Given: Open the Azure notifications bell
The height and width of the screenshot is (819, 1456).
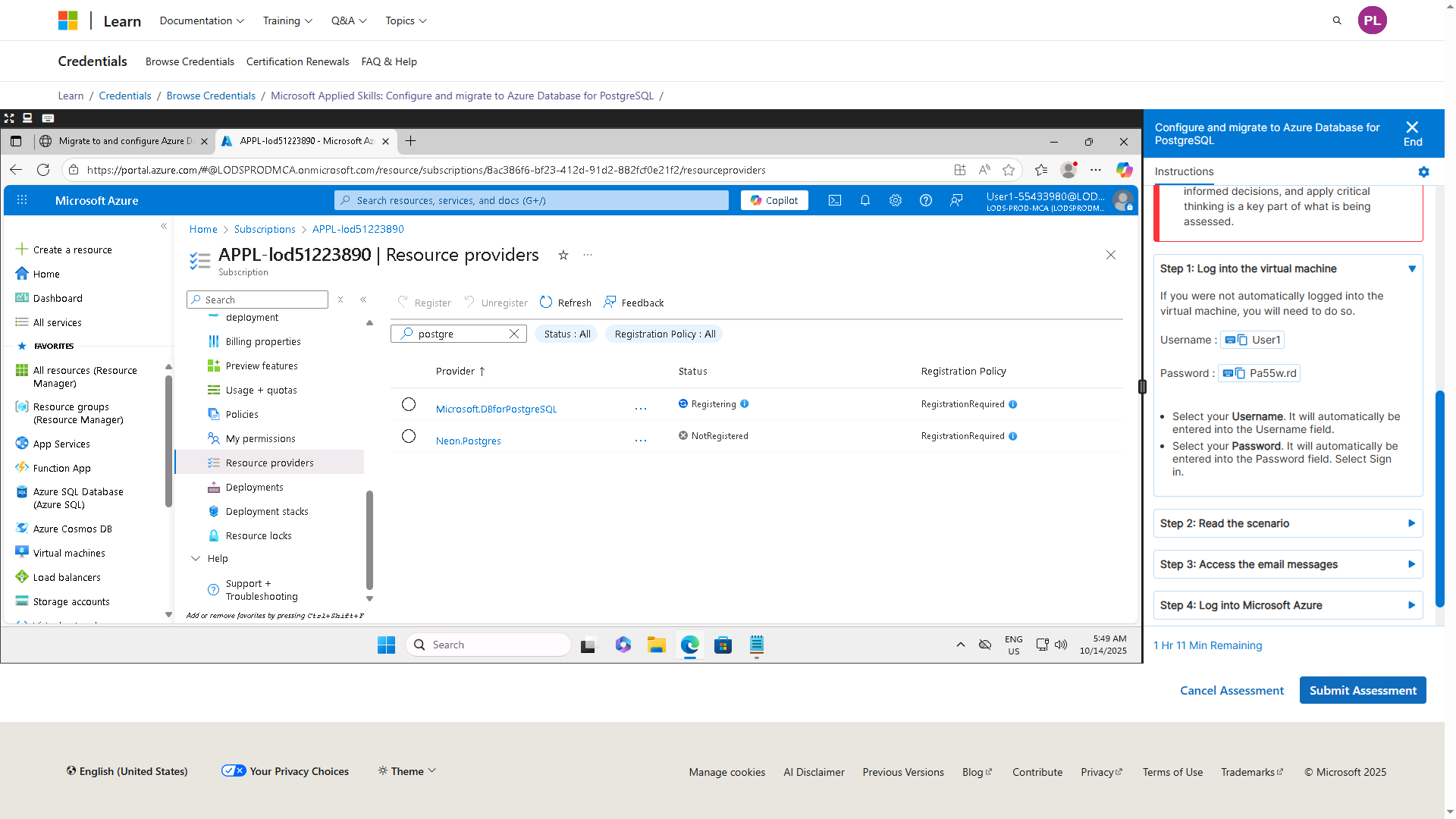Looking at the screenshot, I should coord(864,200).
